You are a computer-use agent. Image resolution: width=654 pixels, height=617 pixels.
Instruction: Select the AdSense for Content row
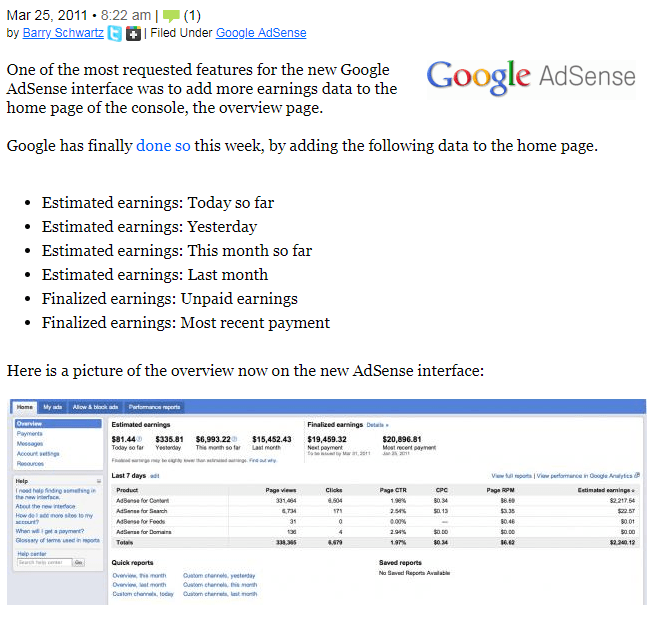tap(375, 501)
